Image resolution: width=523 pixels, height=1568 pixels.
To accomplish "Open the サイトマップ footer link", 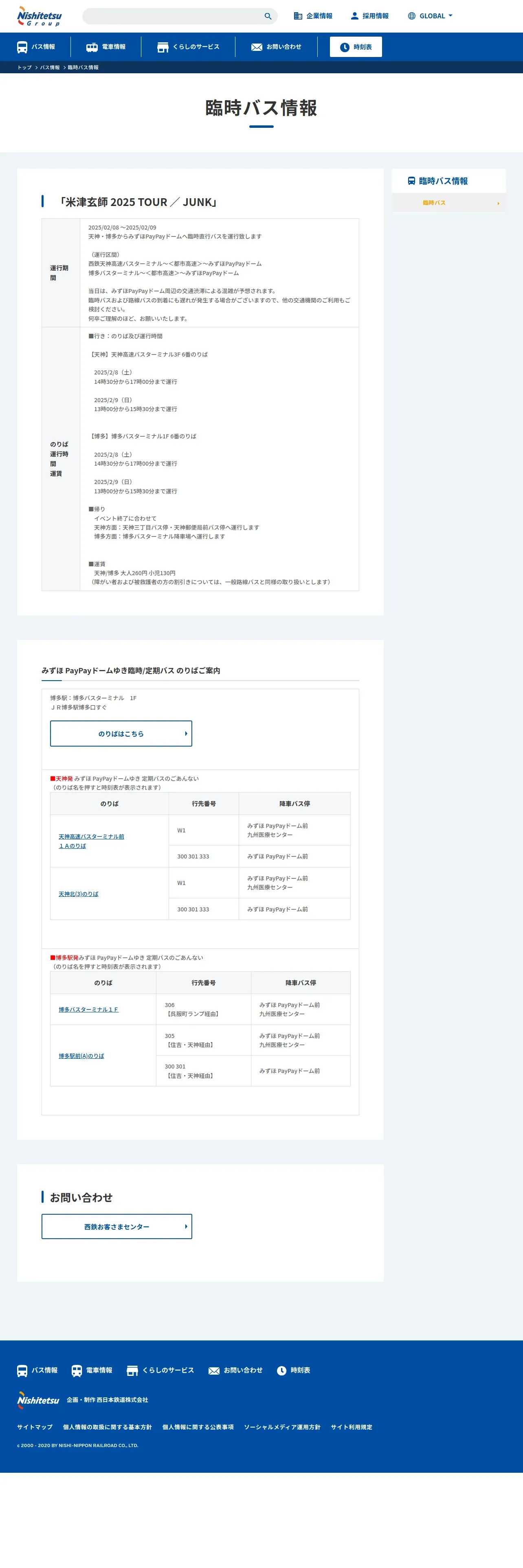I will (35, 1427).
